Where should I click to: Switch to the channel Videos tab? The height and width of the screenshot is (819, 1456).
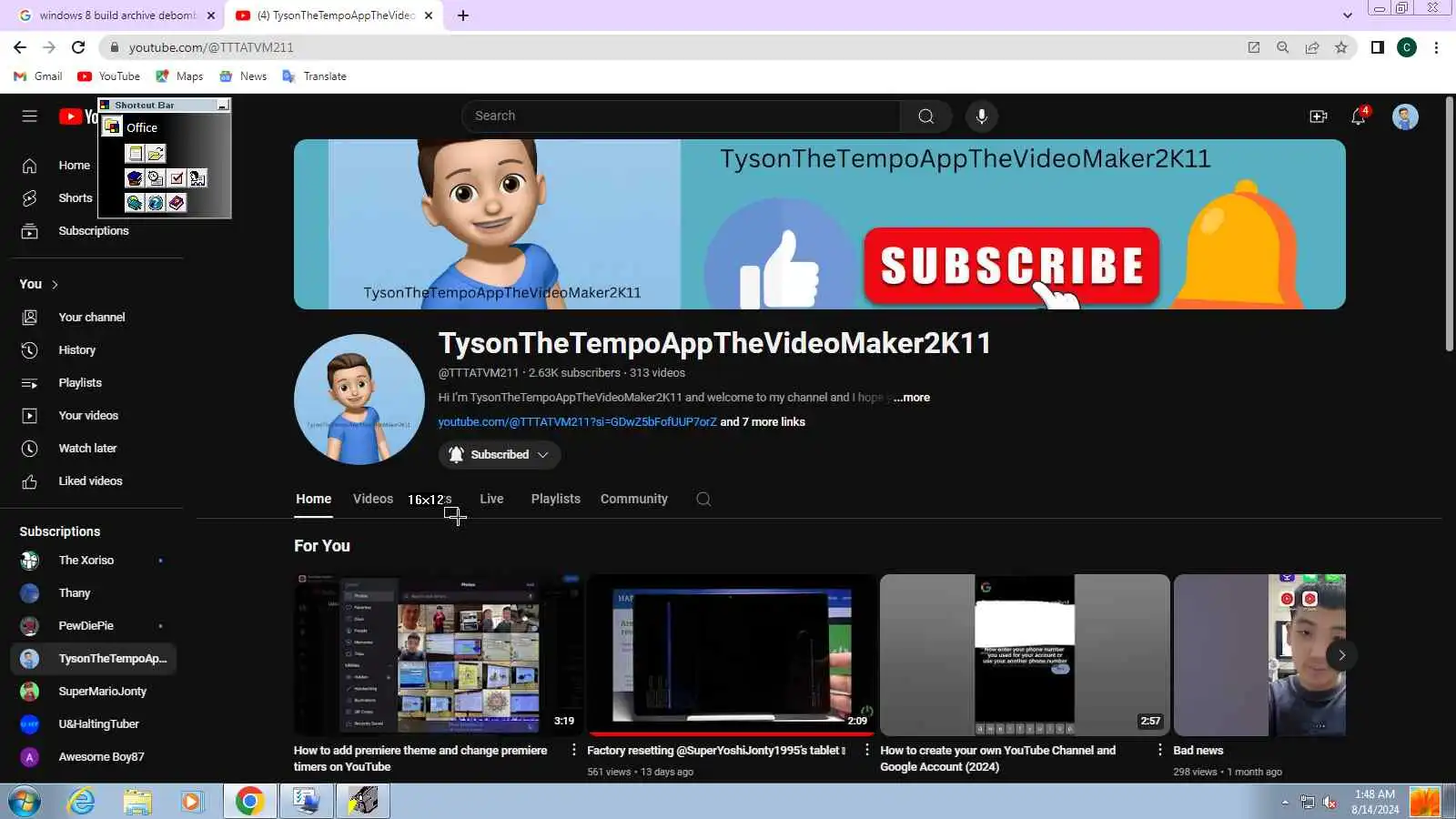(373, 499)
